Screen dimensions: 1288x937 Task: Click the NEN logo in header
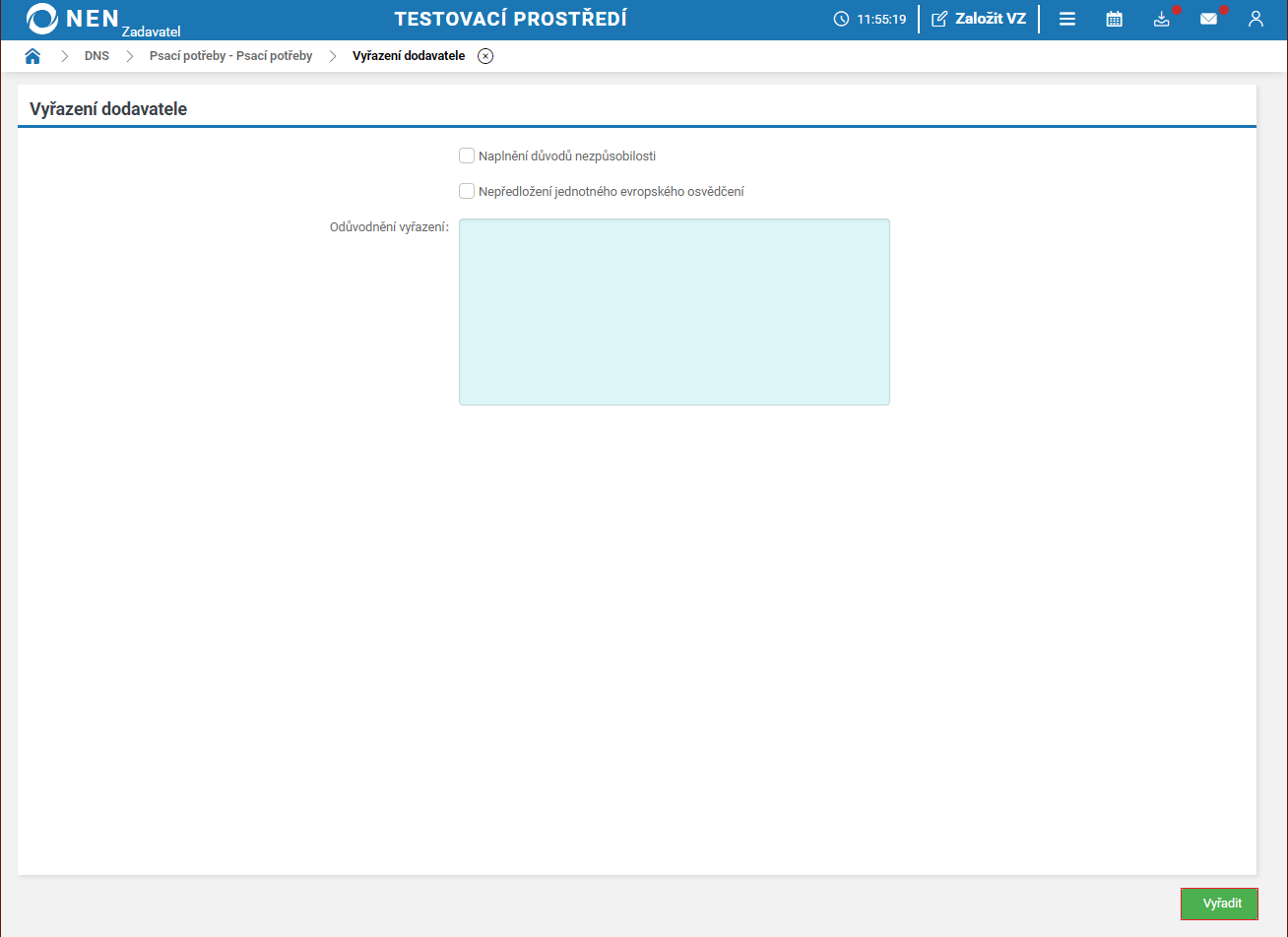tap(74, 19)
